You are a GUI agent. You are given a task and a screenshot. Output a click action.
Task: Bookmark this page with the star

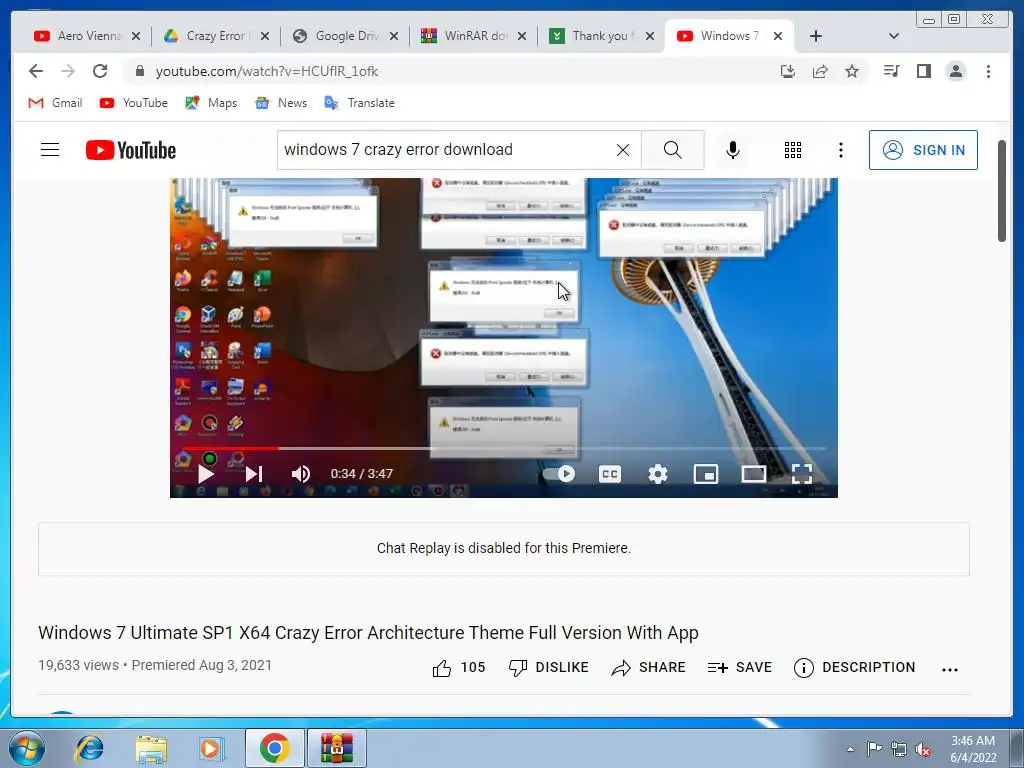(x=852, y=71)
